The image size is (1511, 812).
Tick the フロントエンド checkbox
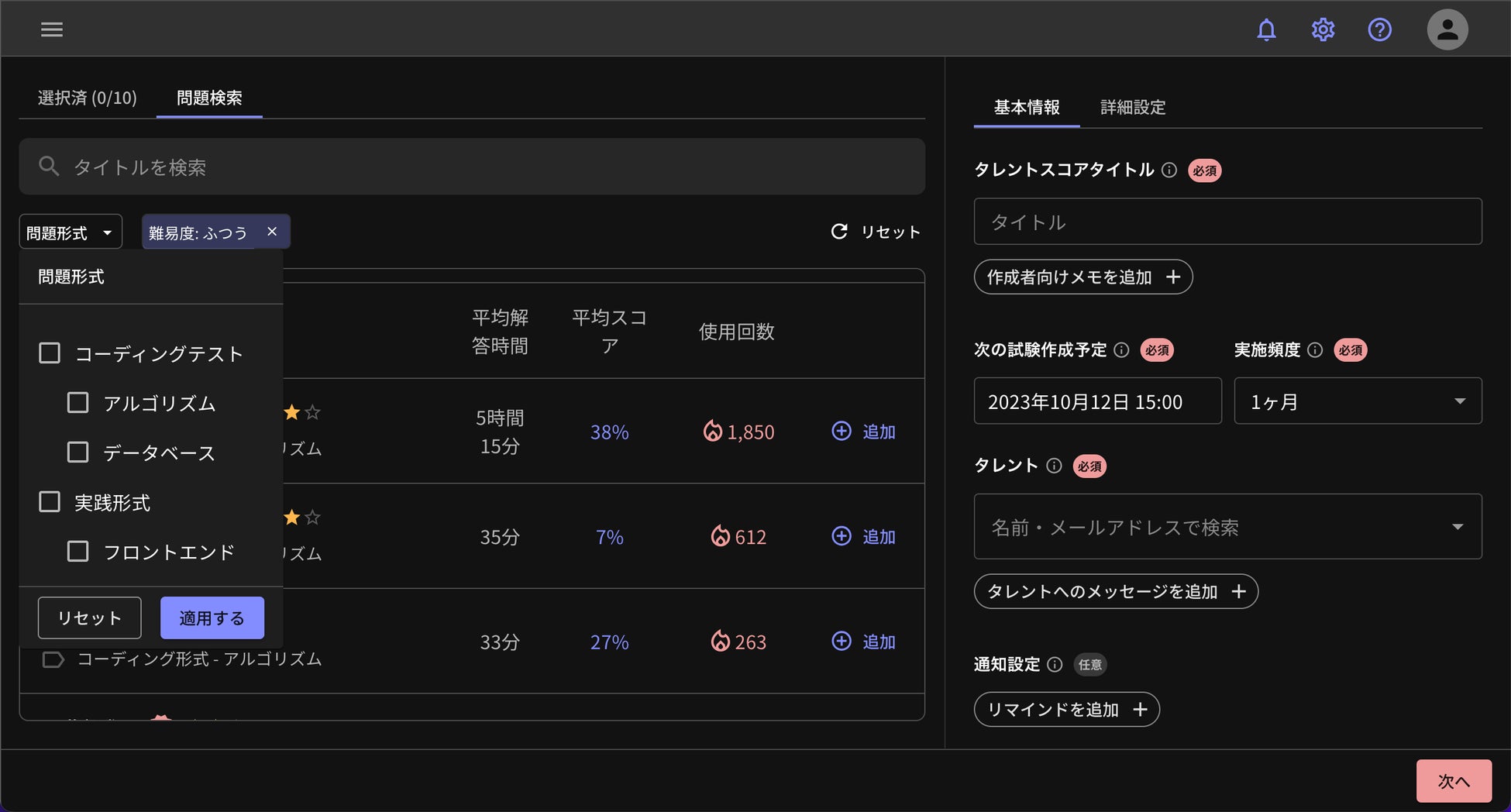(x=77, y=552)
